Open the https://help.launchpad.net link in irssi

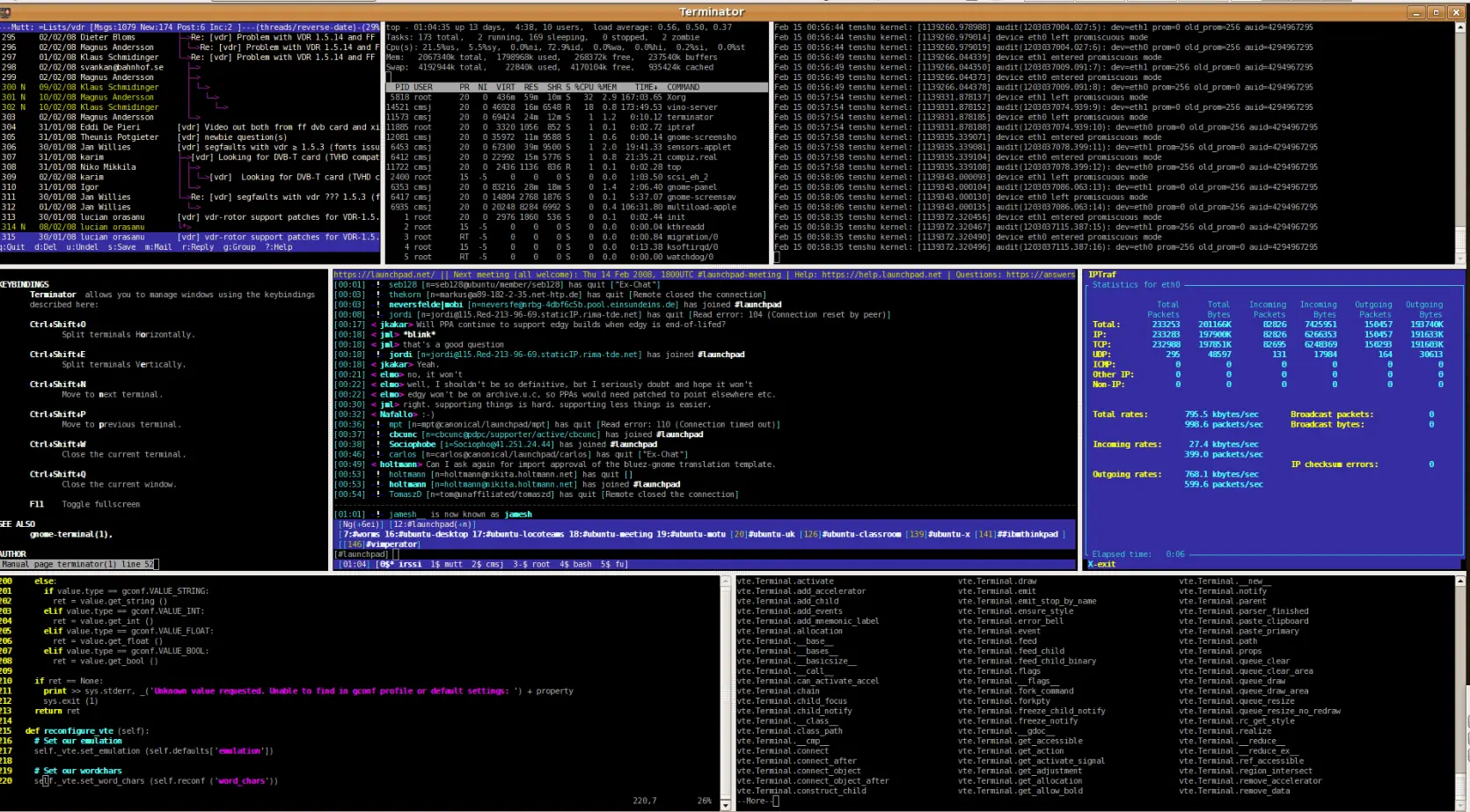pyautogui.click(x=881, y=274)
